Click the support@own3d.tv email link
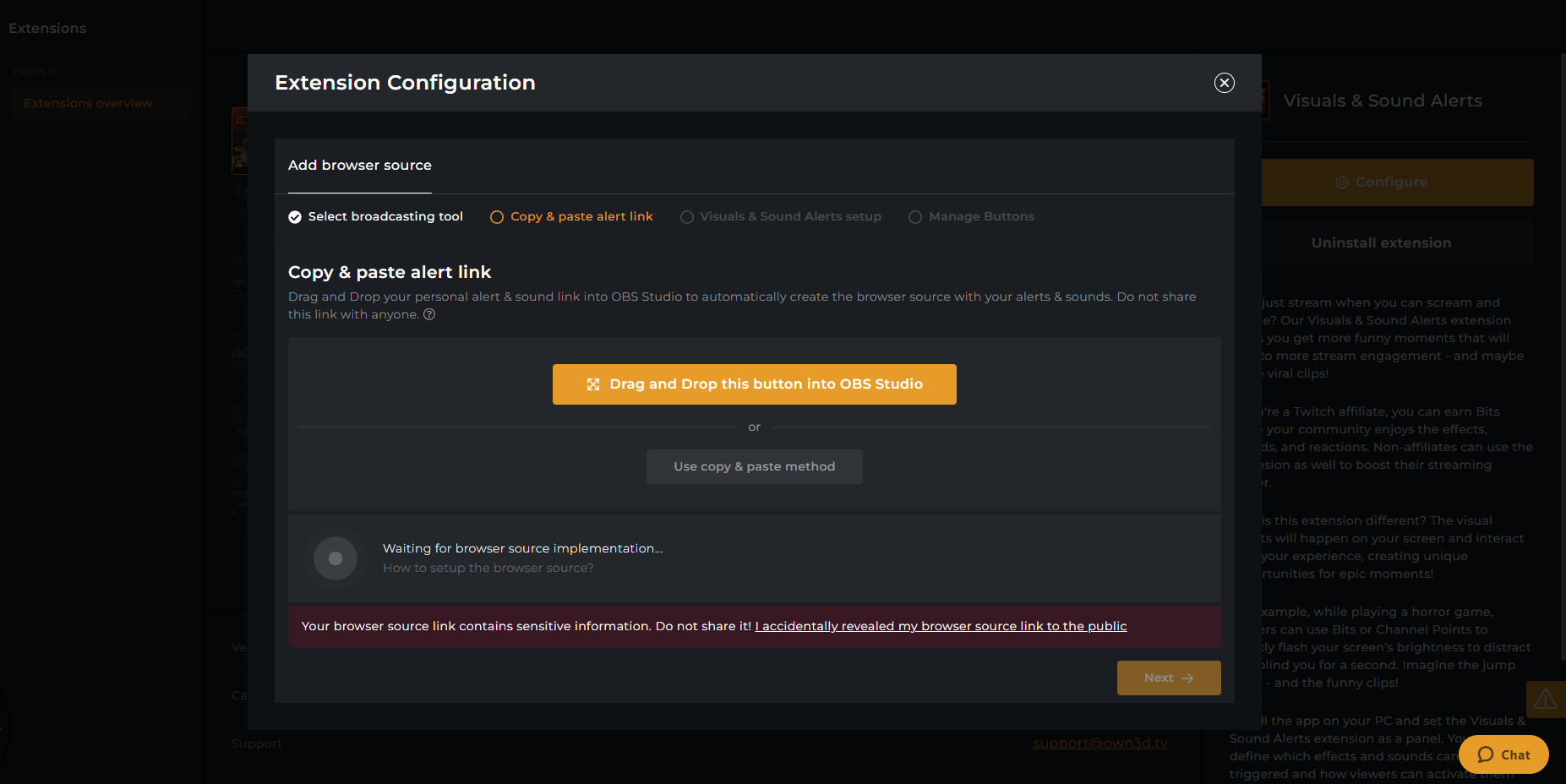The image size is (1566, 784). tap(1100, 743)
